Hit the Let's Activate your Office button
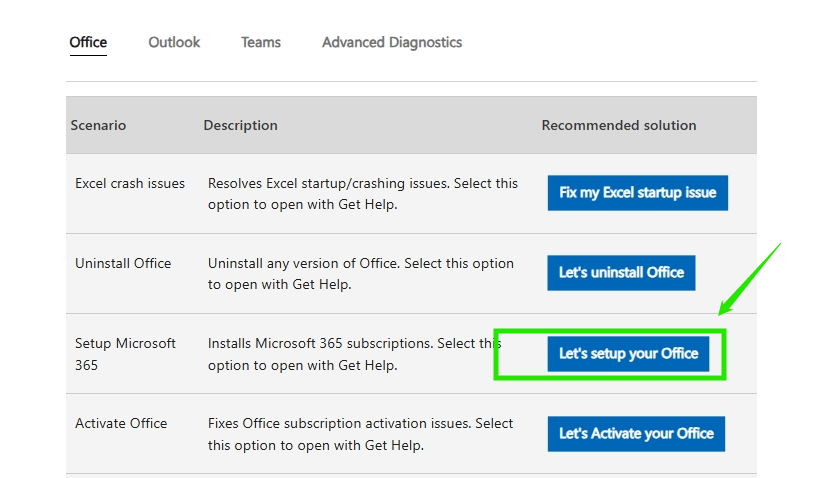Screen dimensions: 824x478 pos(636,434)
